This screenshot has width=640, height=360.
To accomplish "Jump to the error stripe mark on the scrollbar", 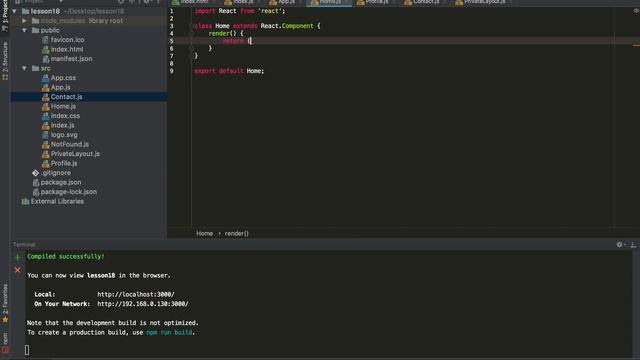I will point(636,45).
